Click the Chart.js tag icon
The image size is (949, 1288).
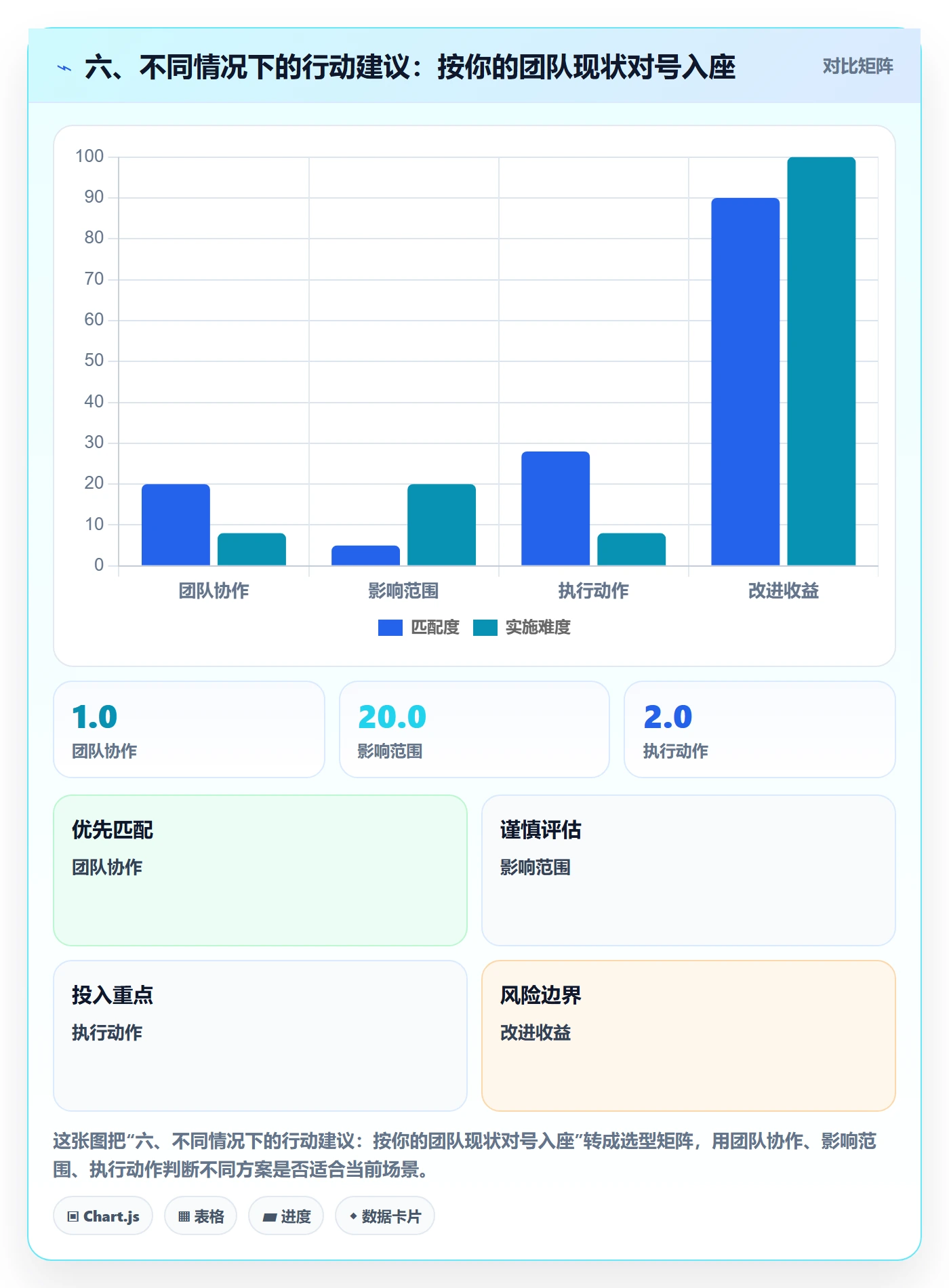[73, 1217]
